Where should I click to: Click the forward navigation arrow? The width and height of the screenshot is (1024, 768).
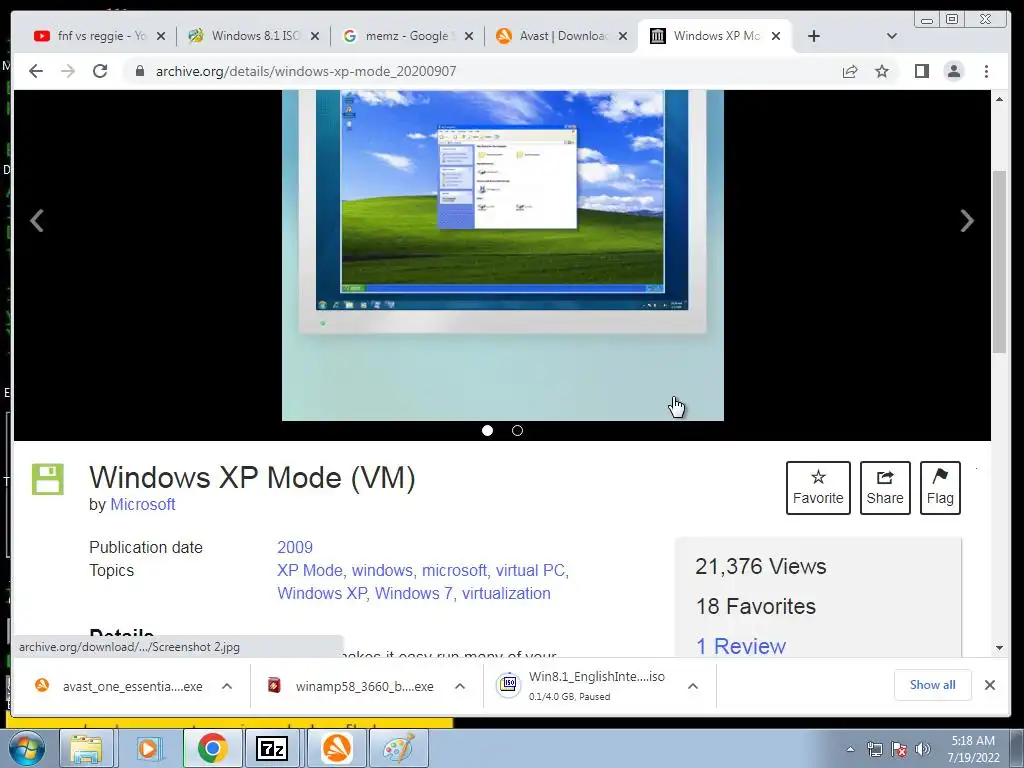(x=68, y=71)
